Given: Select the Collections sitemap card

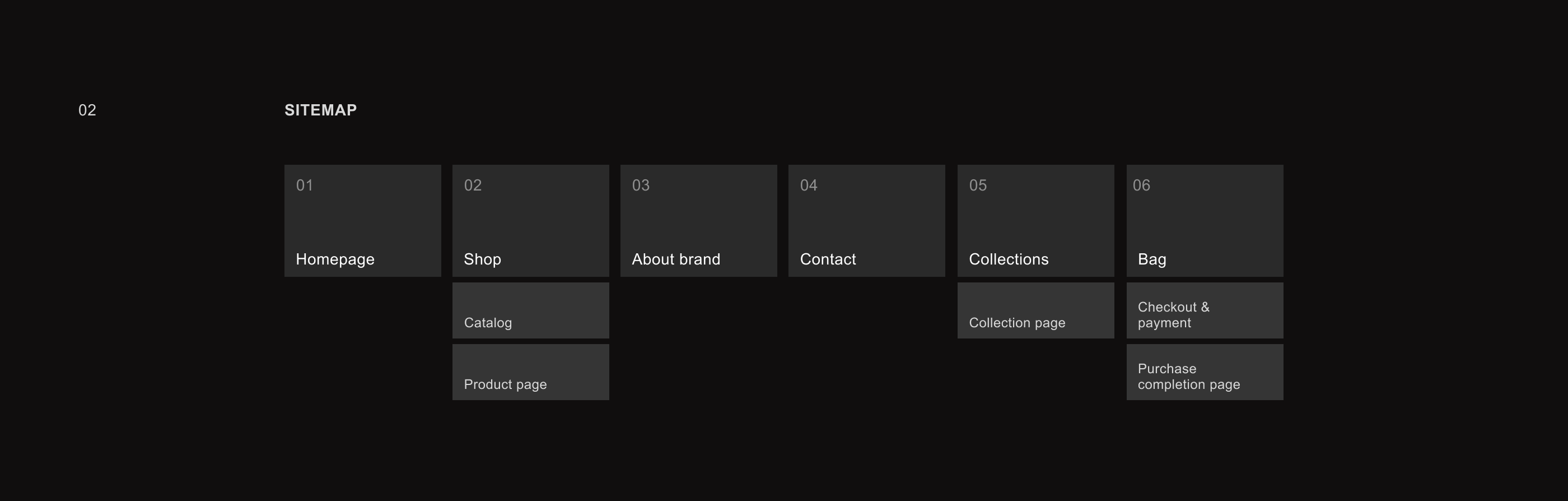Looking at the screenshot, I should click(1035, 221).
